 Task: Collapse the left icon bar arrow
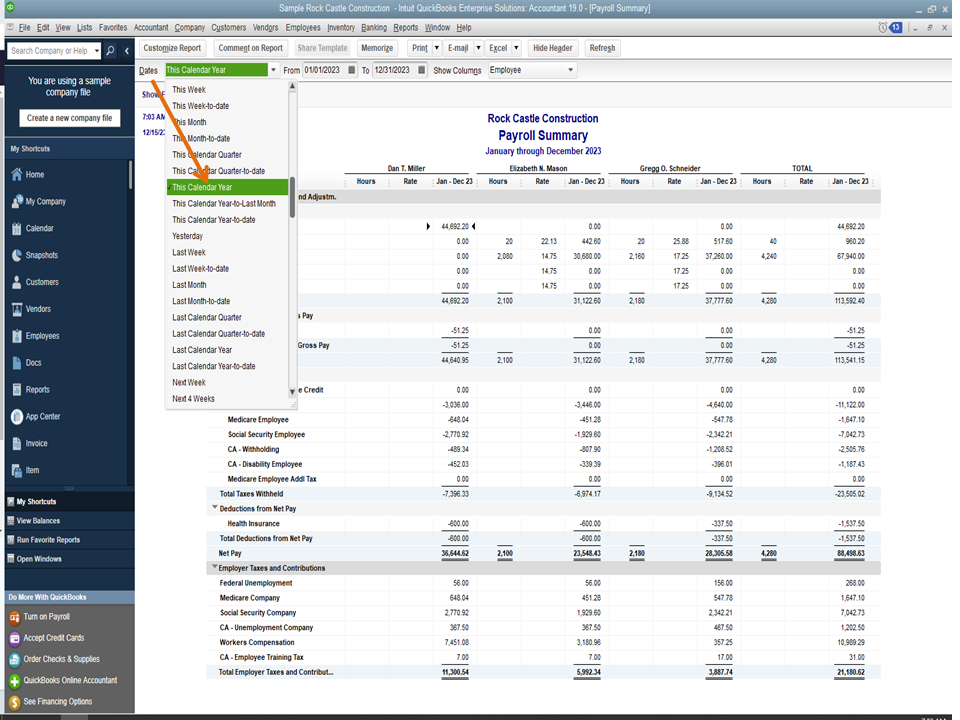pos(127,51)
